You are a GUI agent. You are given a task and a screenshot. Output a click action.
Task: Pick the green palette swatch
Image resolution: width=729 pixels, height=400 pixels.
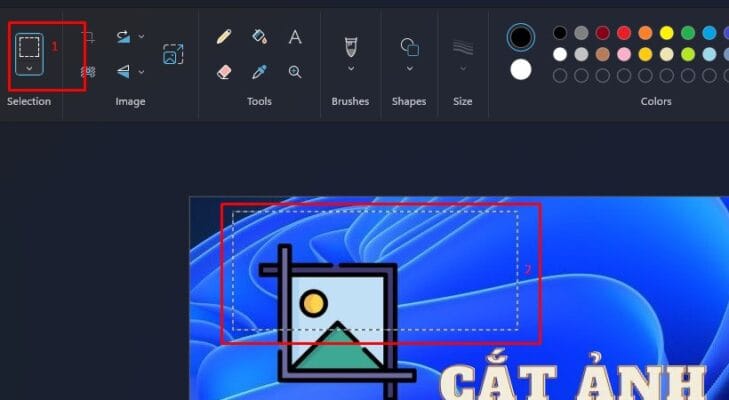tap(688, 33)
